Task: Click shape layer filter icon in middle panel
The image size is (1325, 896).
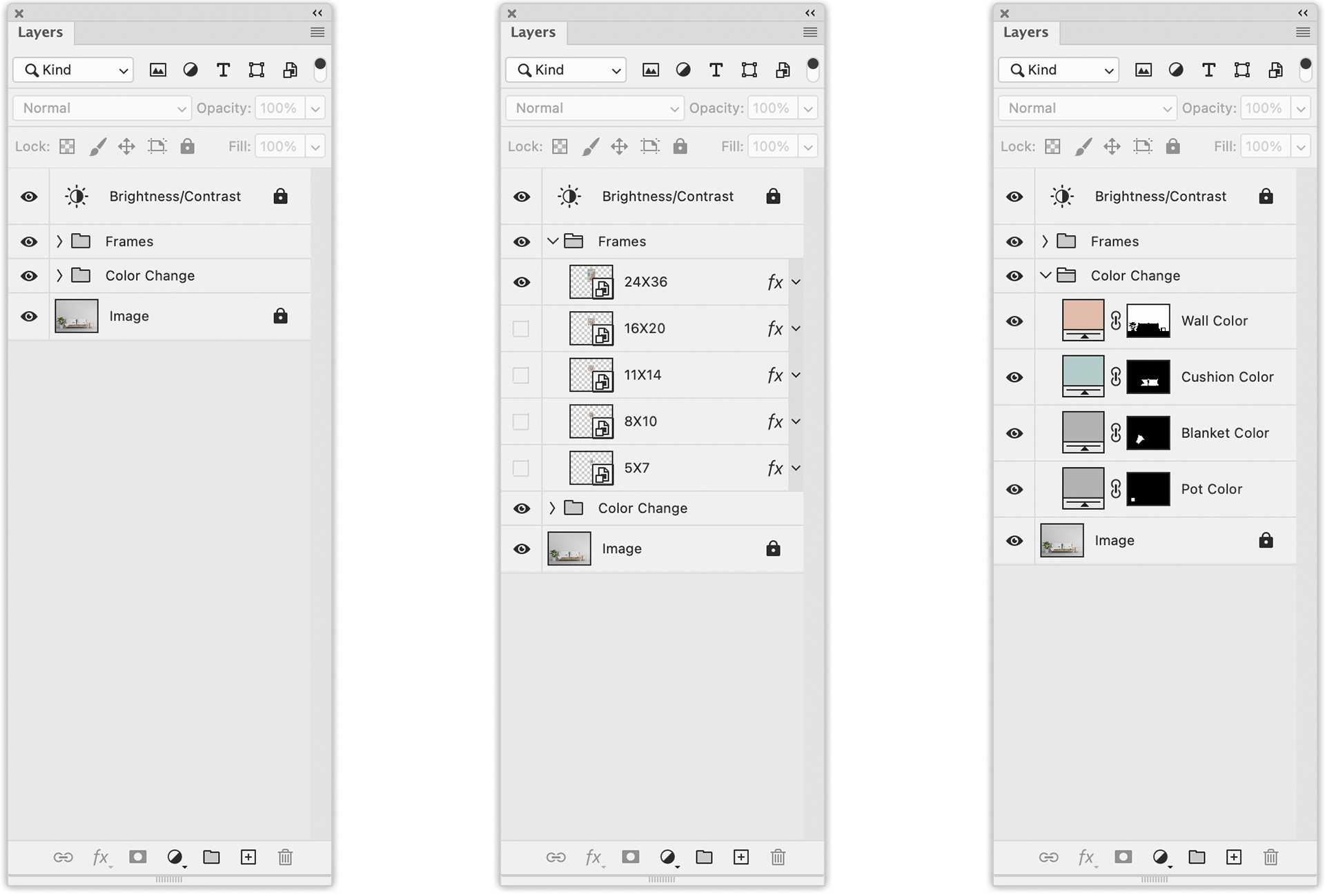Action: coord(749,70)
